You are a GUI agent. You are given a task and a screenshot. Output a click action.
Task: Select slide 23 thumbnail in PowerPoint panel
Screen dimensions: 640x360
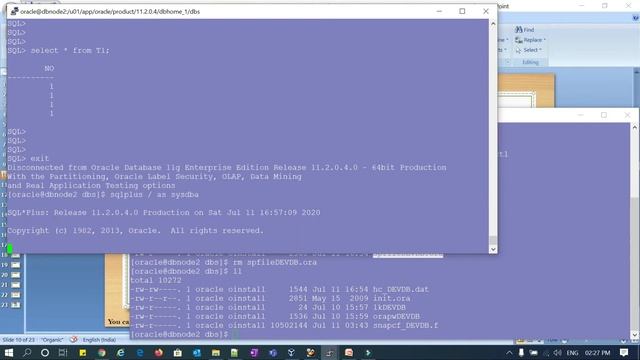pyautogui.click(x=16, y=305)
